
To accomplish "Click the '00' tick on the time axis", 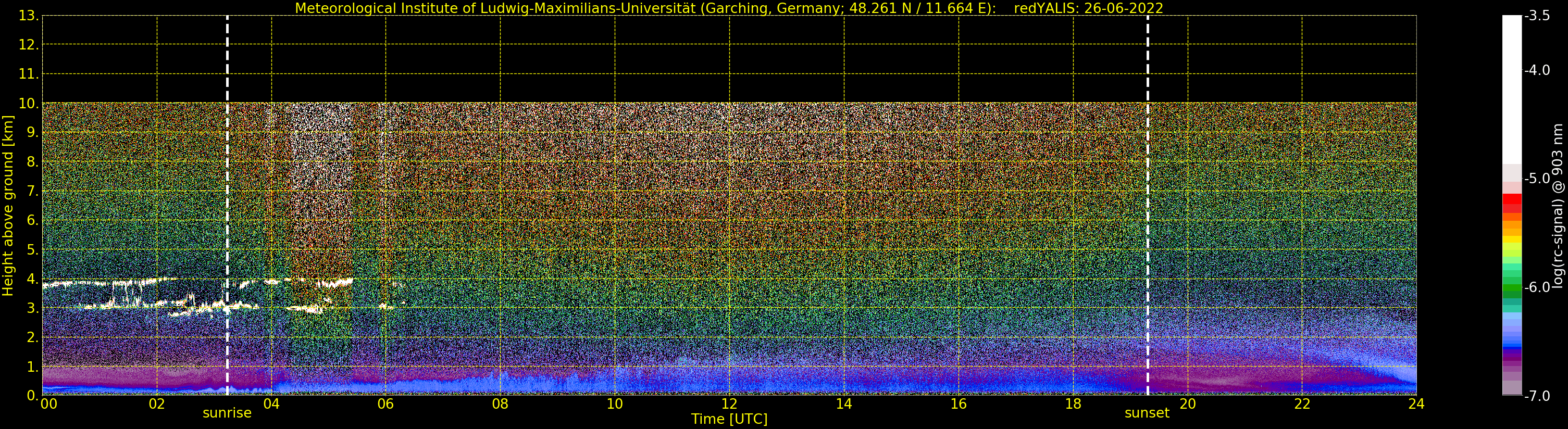I will pos(48,404).
